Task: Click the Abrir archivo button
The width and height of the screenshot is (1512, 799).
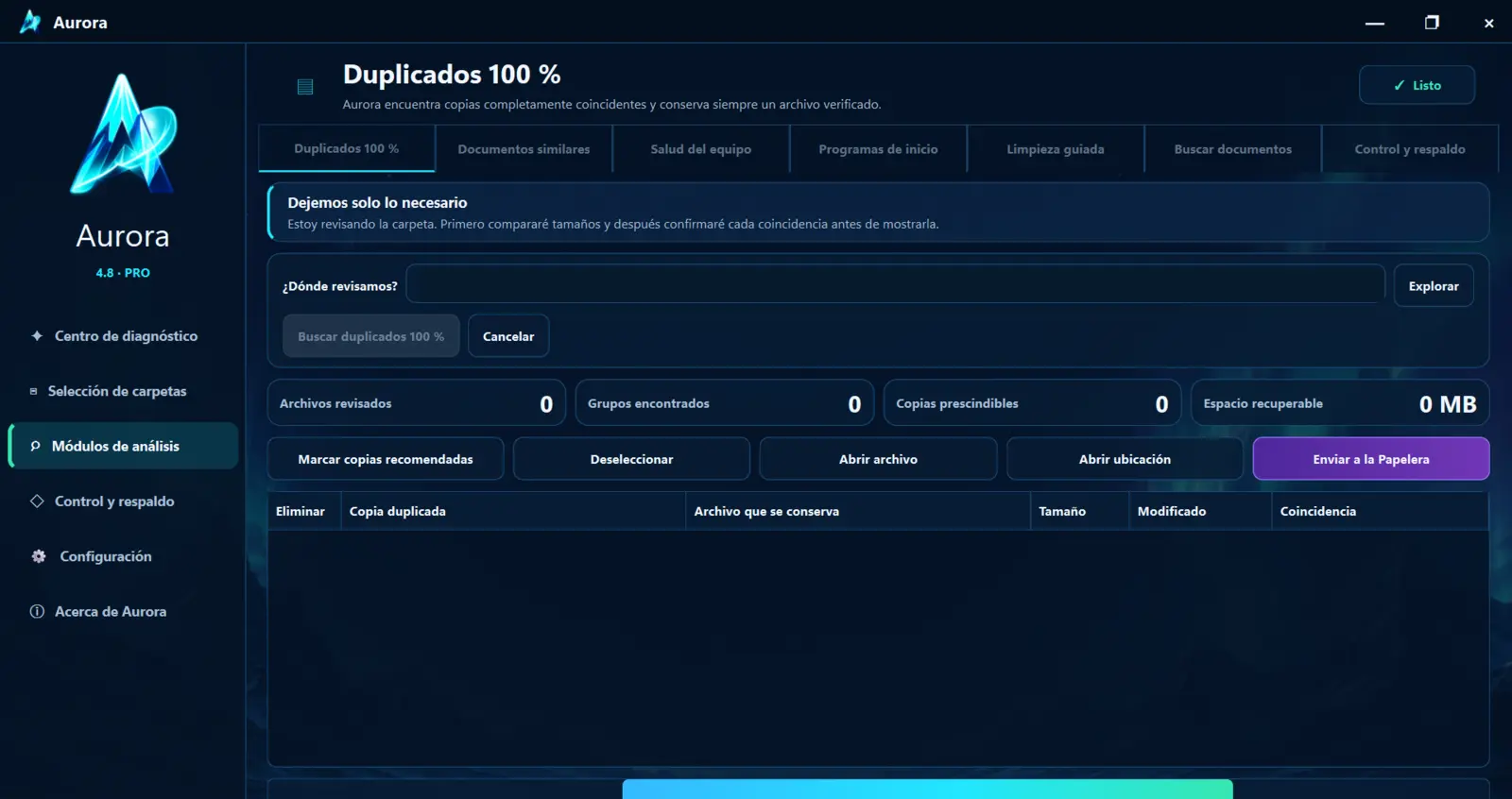Action: 878,459
